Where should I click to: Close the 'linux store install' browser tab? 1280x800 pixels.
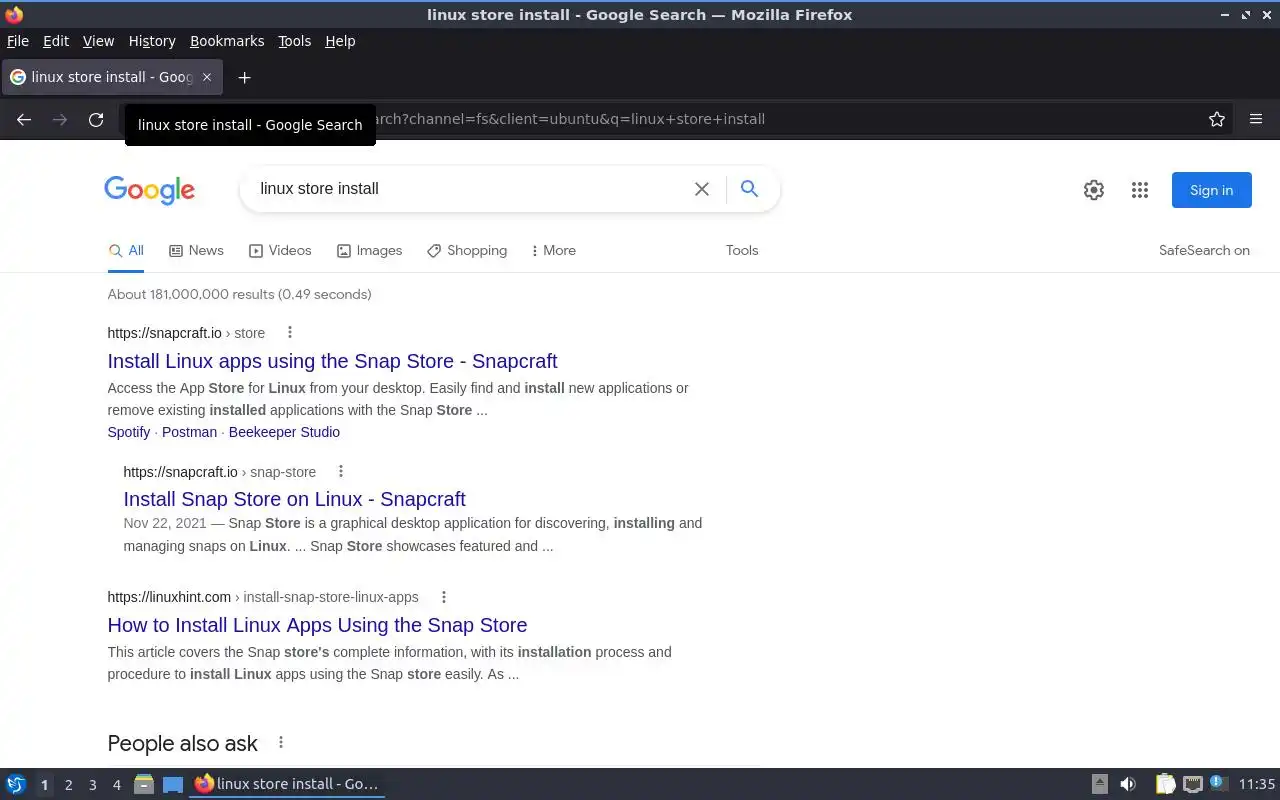click(207, 77)
